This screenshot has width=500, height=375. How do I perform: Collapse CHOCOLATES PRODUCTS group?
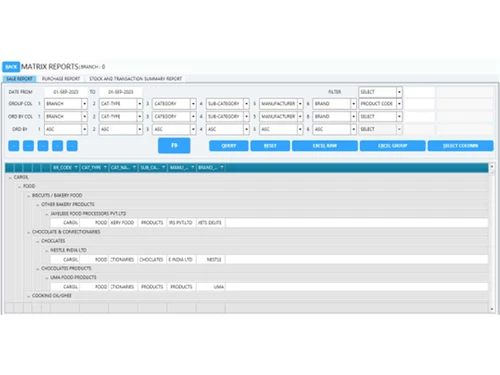point(38,269)
